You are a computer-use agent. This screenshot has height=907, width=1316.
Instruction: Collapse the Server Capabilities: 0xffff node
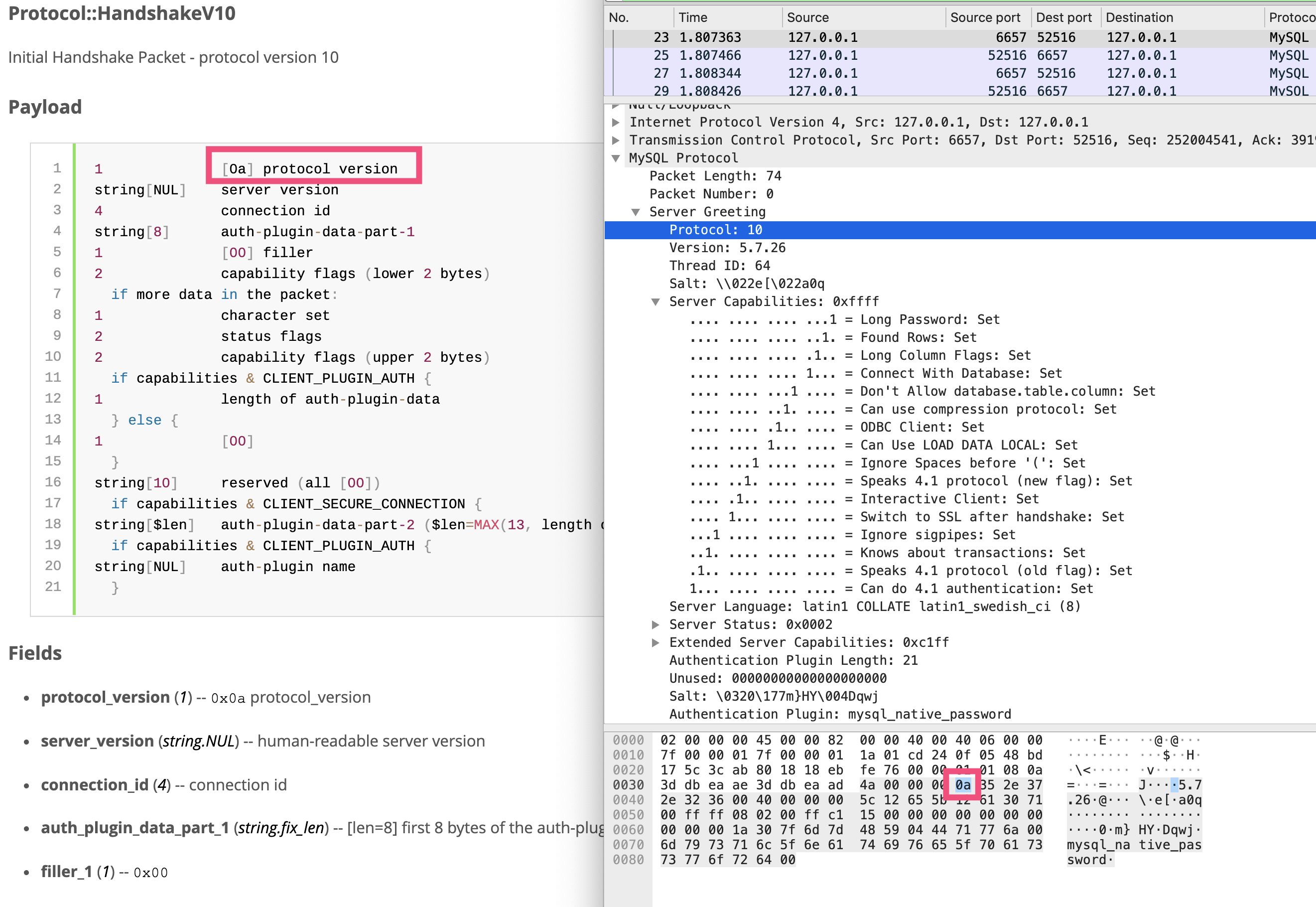(x=656, y=302)
